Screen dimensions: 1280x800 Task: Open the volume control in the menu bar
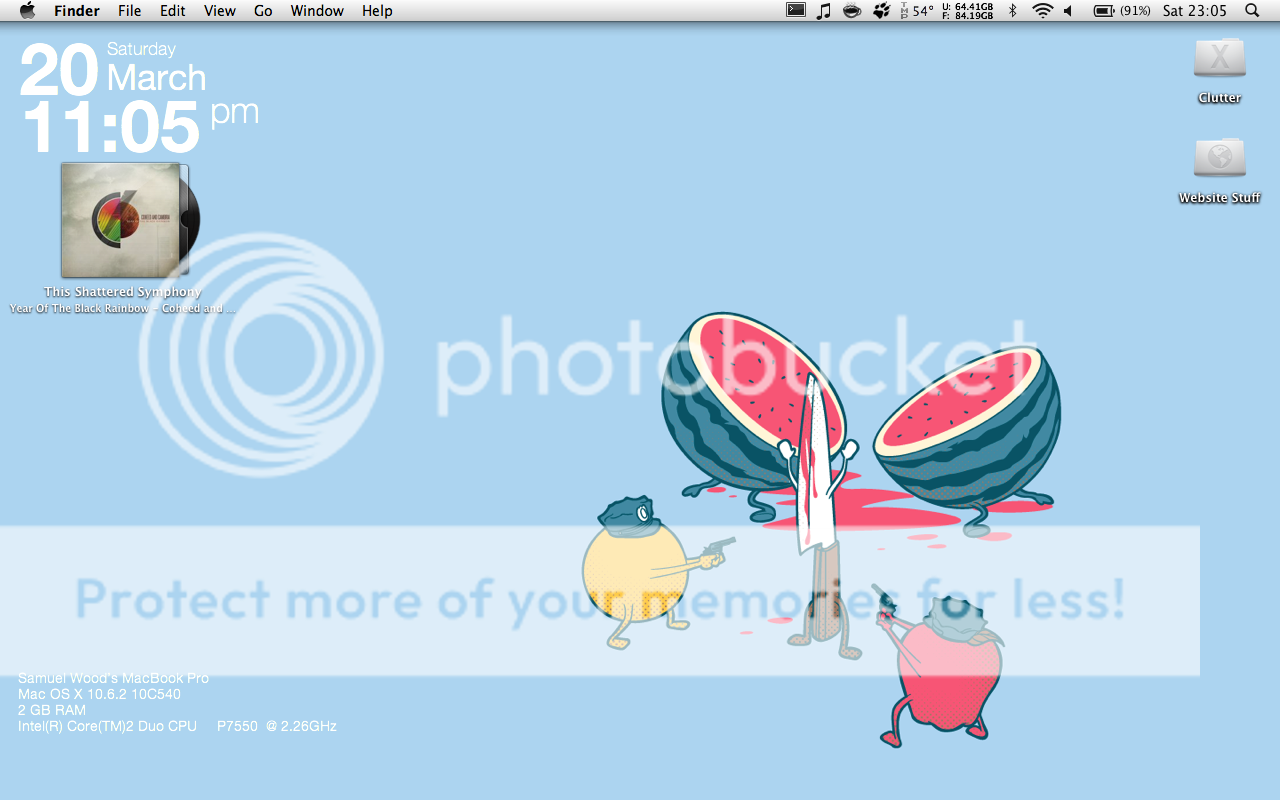[x=1068, y=11]
